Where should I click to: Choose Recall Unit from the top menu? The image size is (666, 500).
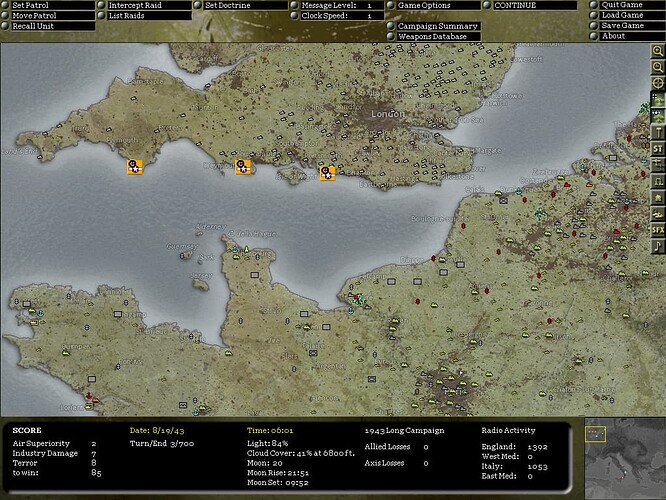[x=48, y=26]
